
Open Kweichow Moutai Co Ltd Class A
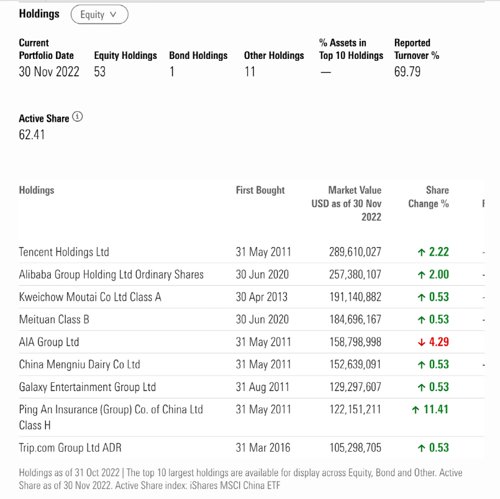(x=90, y=297)
